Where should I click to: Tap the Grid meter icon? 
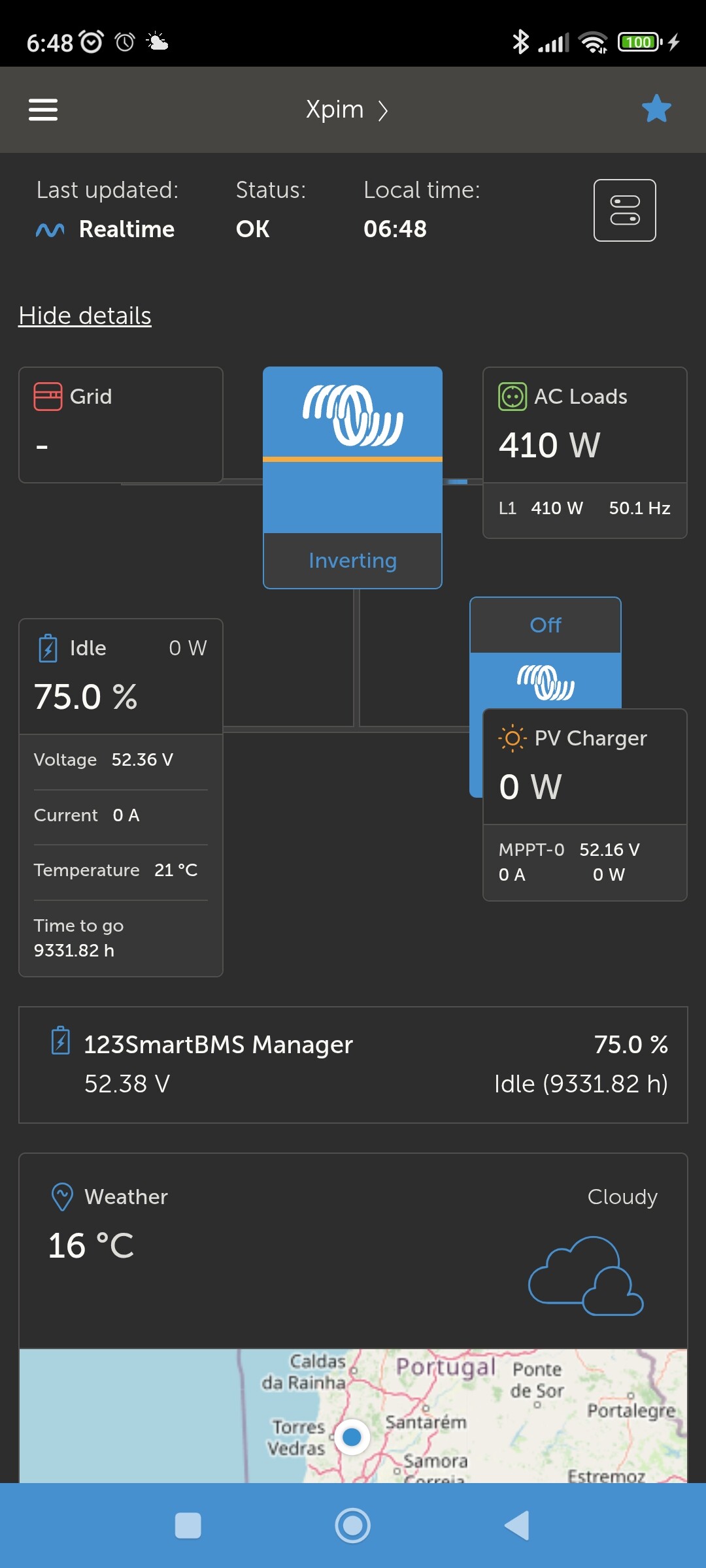coord(48,397)
